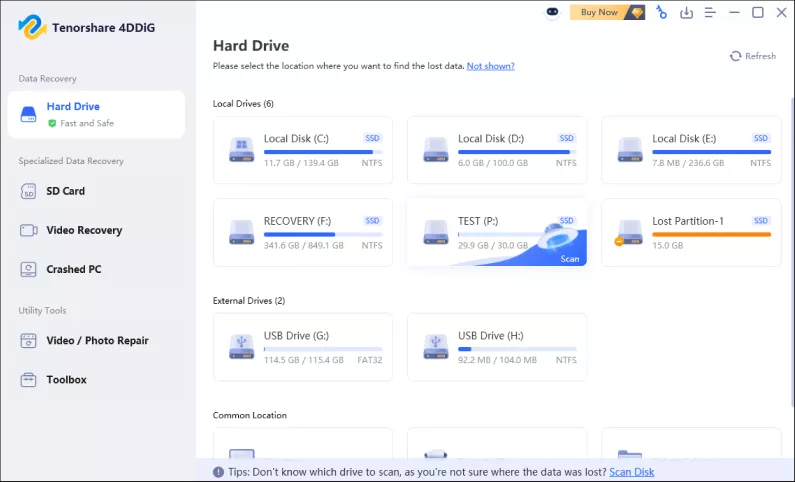Click Scan on TEST (P:) drive
The width and height of the screenshot is (795, 482).
[x=569, y=258]
